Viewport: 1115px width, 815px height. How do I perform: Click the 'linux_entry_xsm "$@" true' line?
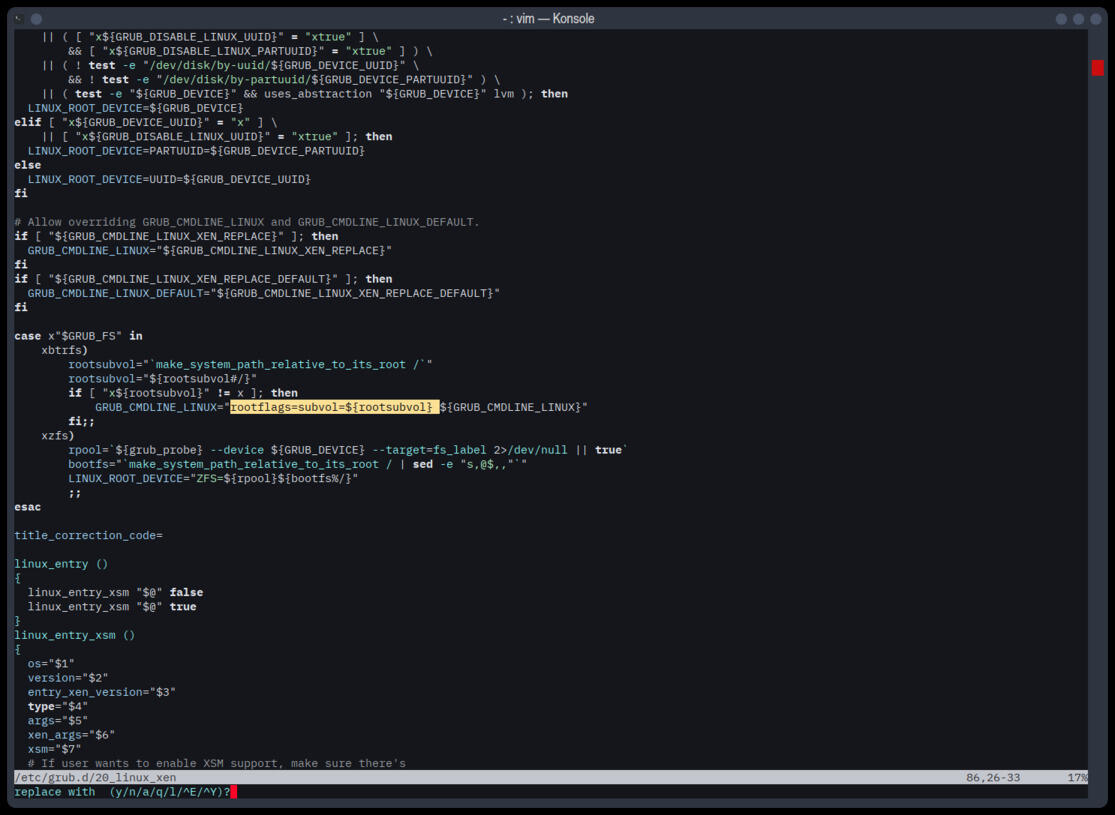pos(112,606)
